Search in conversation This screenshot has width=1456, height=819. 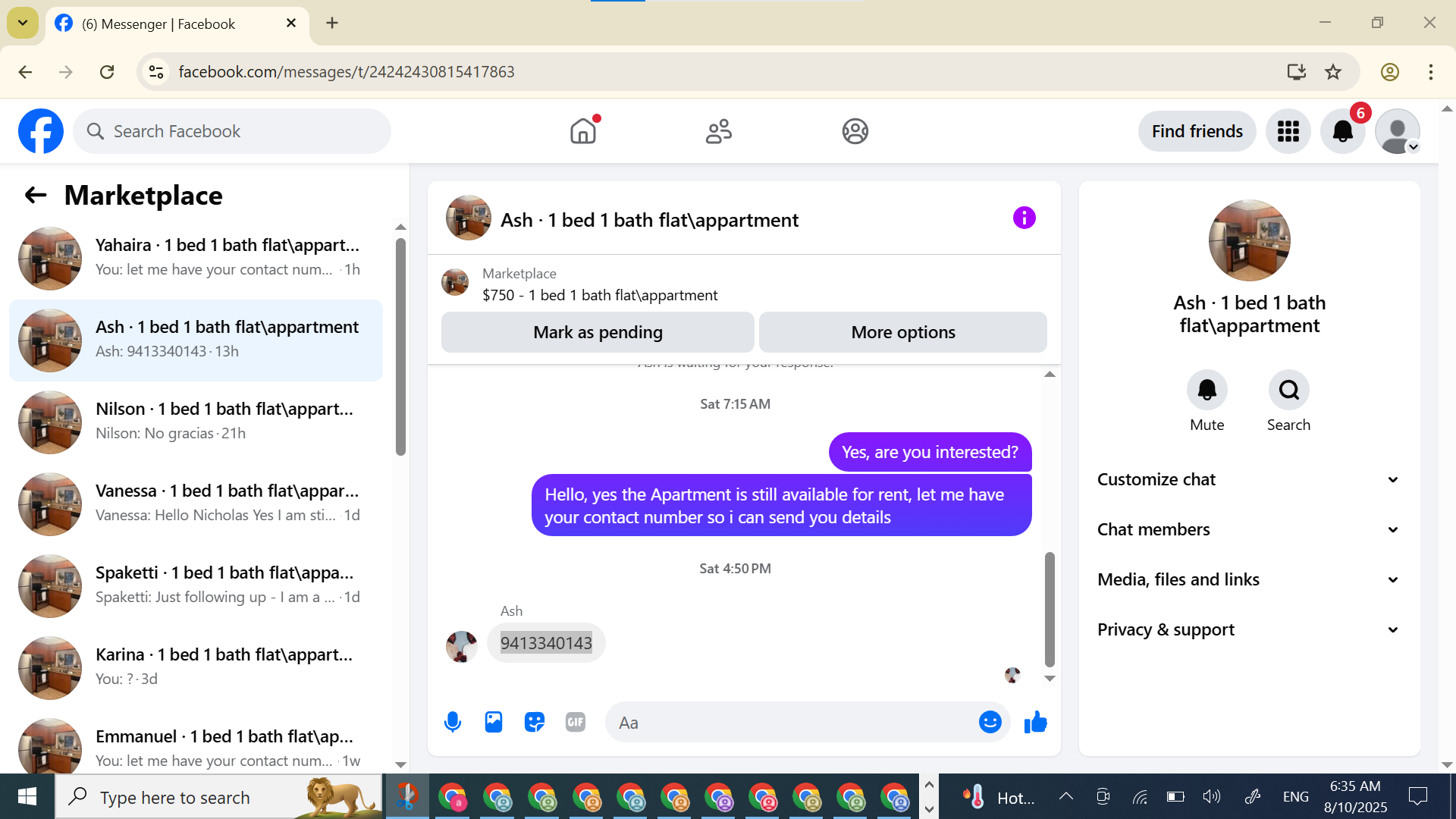point(1288,391)
